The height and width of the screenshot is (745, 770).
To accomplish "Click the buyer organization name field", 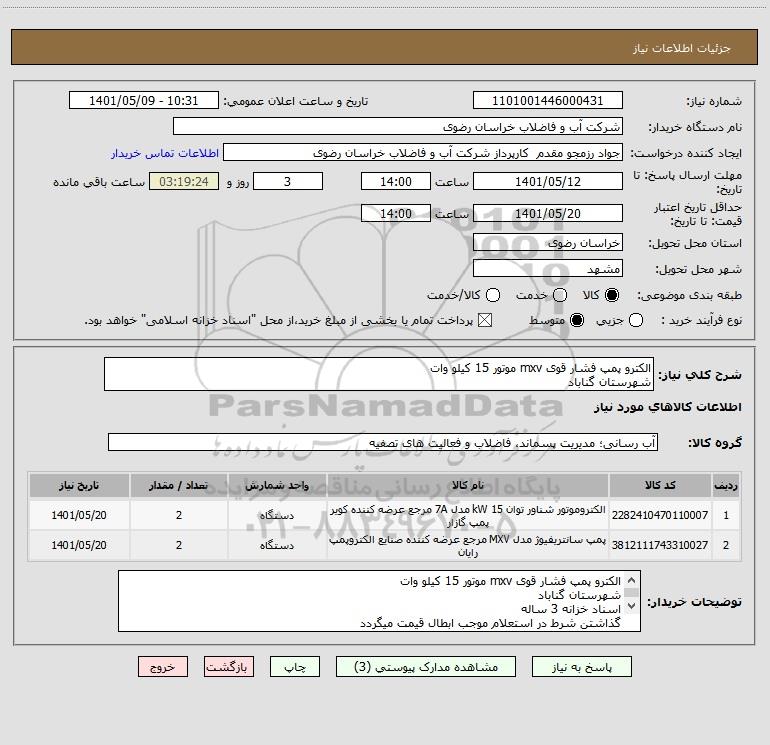I will point(398,126).
